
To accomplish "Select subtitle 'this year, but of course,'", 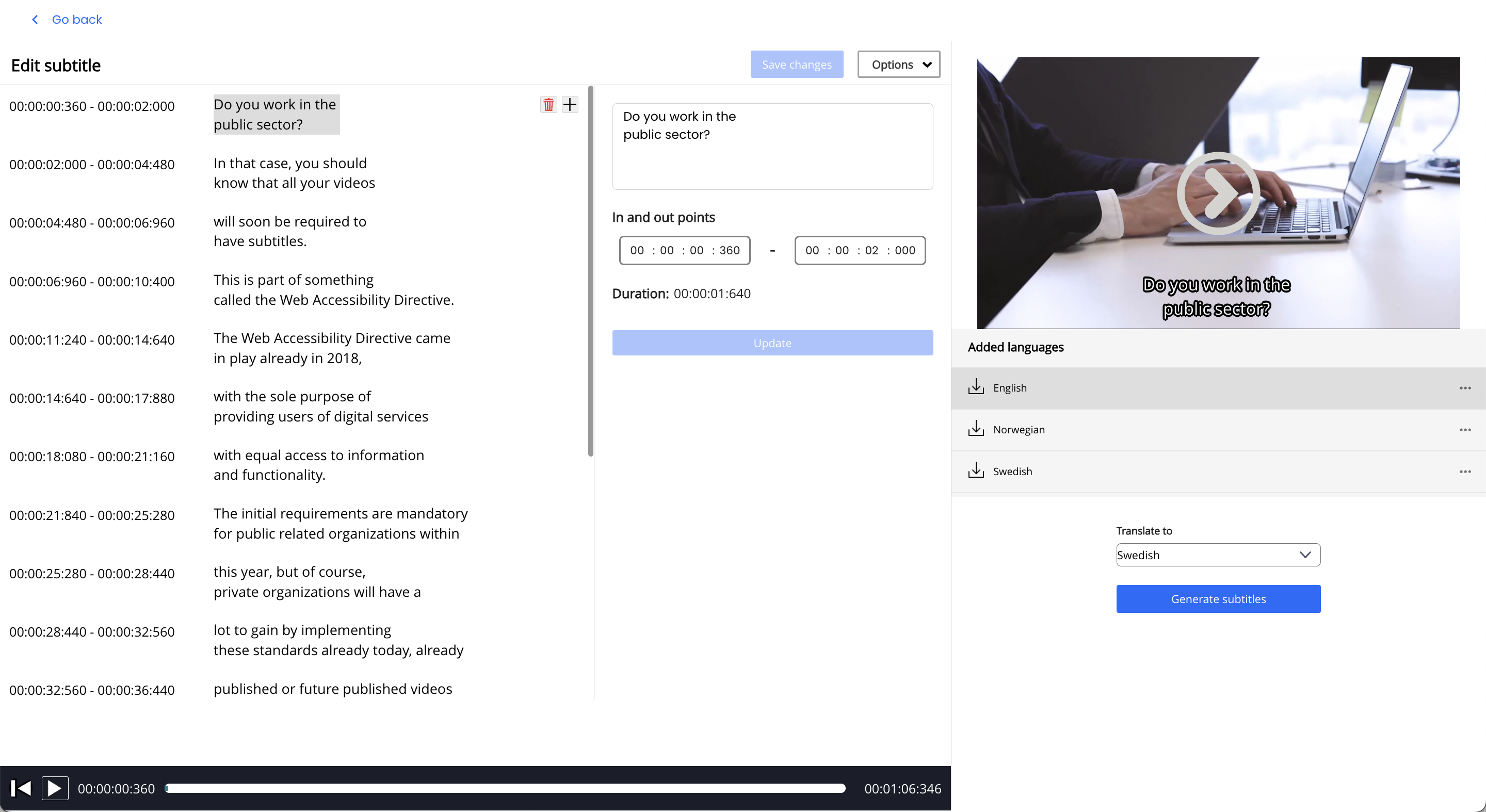I will pos(317,581).
